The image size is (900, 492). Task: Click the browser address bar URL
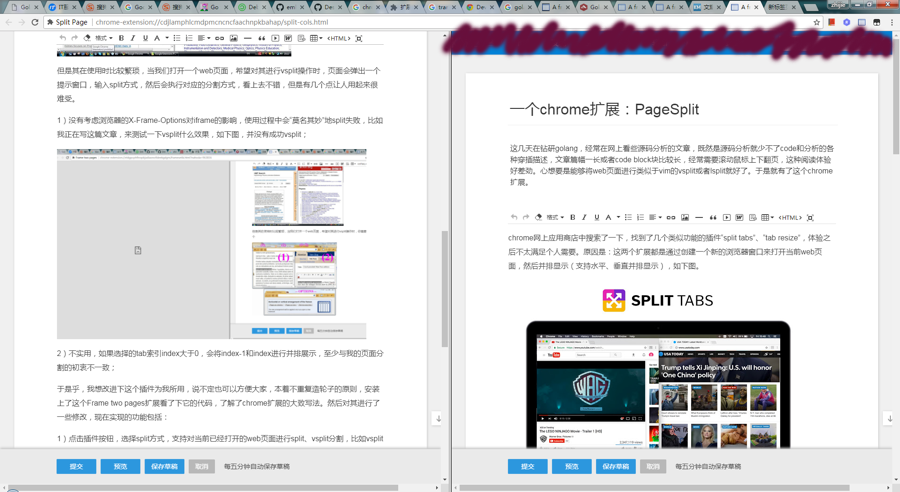coord(212,22)
